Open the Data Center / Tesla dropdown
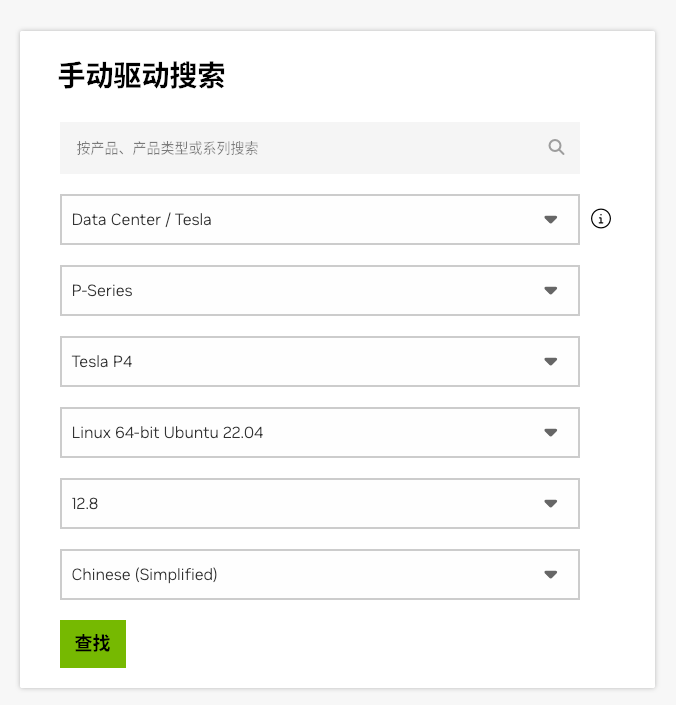676x705 pixels. pos(300,219)
